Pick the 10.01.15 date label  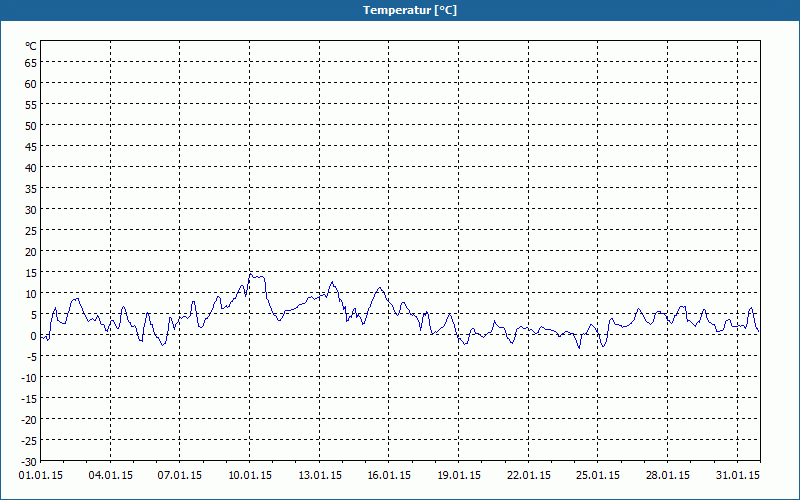[250, 476]
